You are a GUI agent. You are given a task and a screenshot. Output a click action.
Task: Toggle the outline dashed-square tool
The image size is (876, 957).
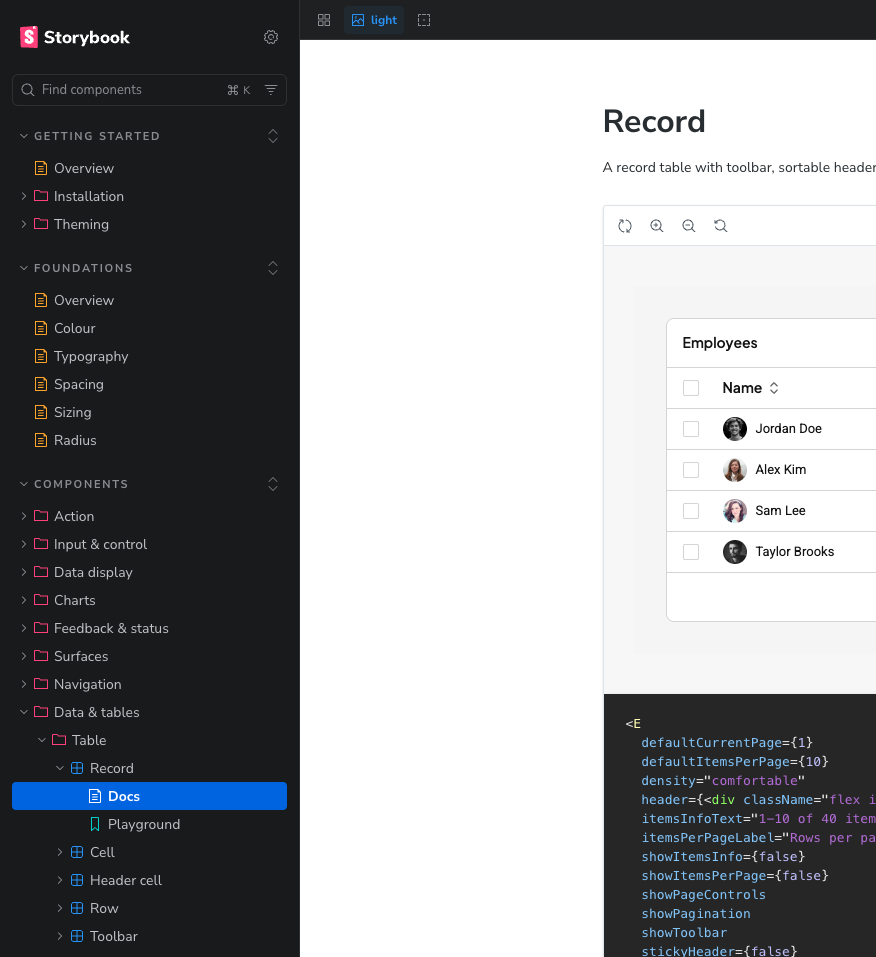point(424,20)
